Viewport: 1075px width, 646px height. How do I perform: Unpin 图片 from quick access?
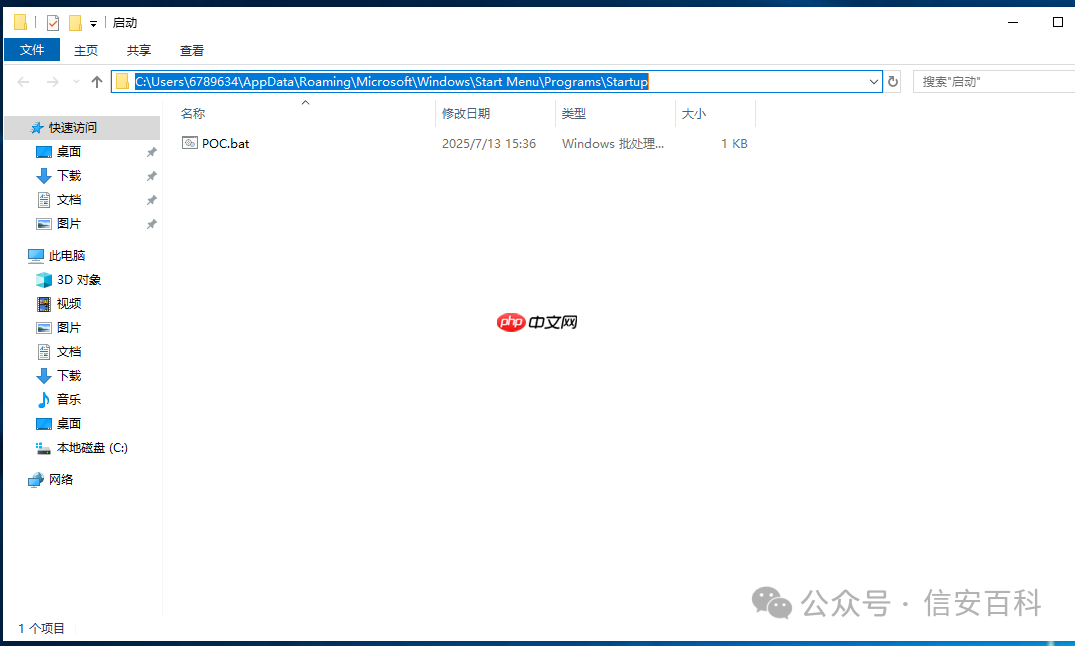pyautogui.click(x=151, y=223)
